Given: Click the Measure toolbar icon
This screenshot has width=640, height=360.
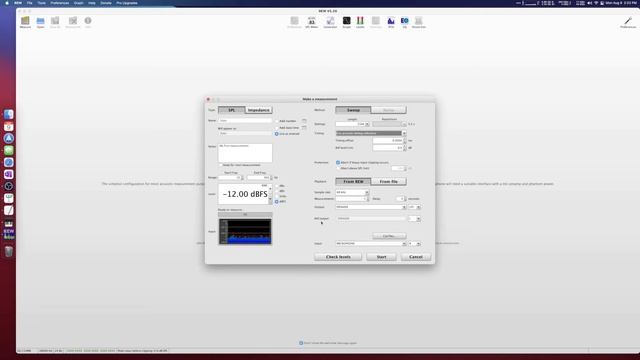Looking at the screenshot, I should tap(25, 22).
